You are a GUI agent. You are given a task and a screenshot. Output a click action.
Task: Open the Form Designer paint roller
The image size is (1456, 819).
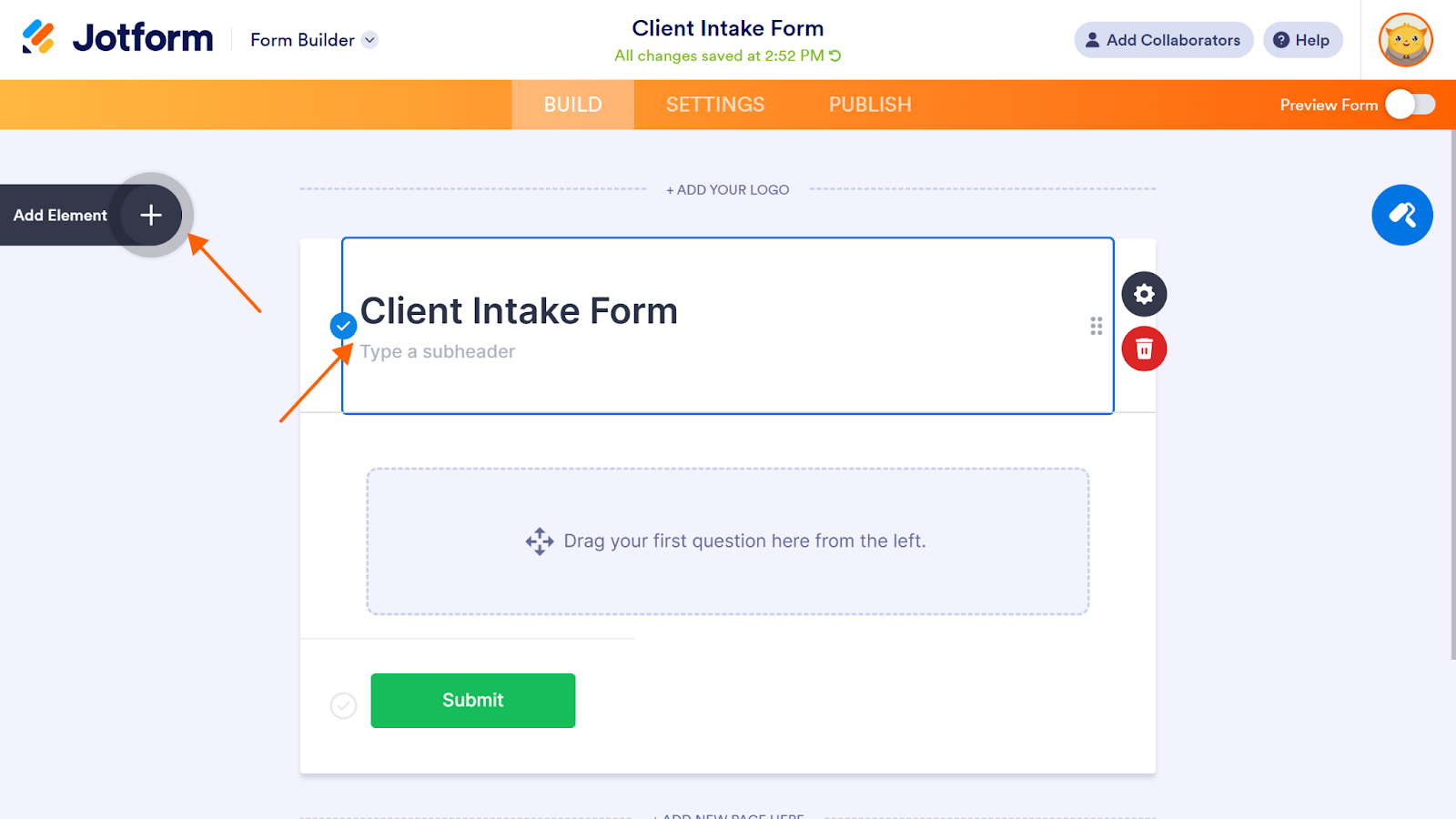[1401, 216]
